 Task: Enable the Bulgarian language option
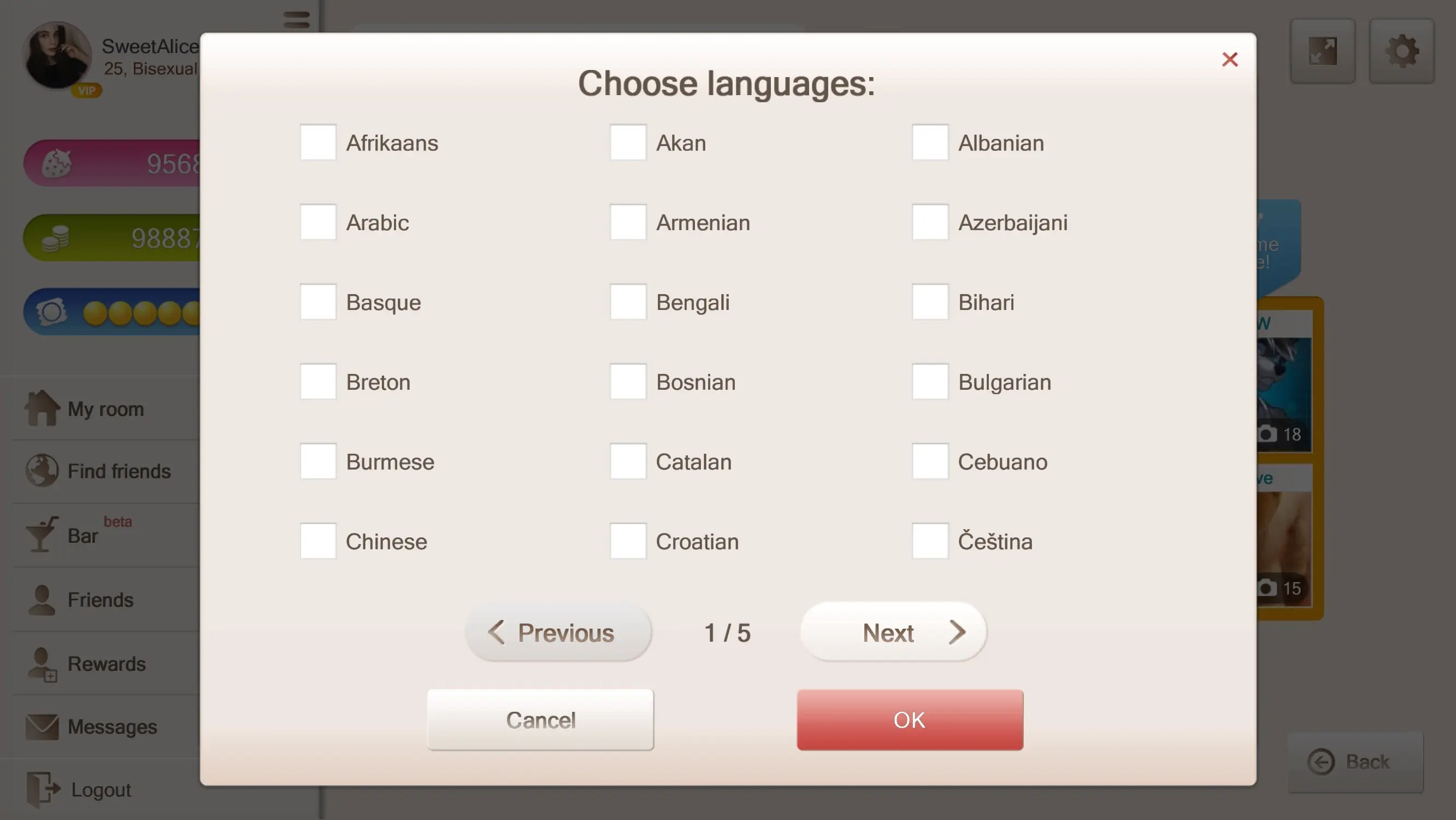coord(930,382)
